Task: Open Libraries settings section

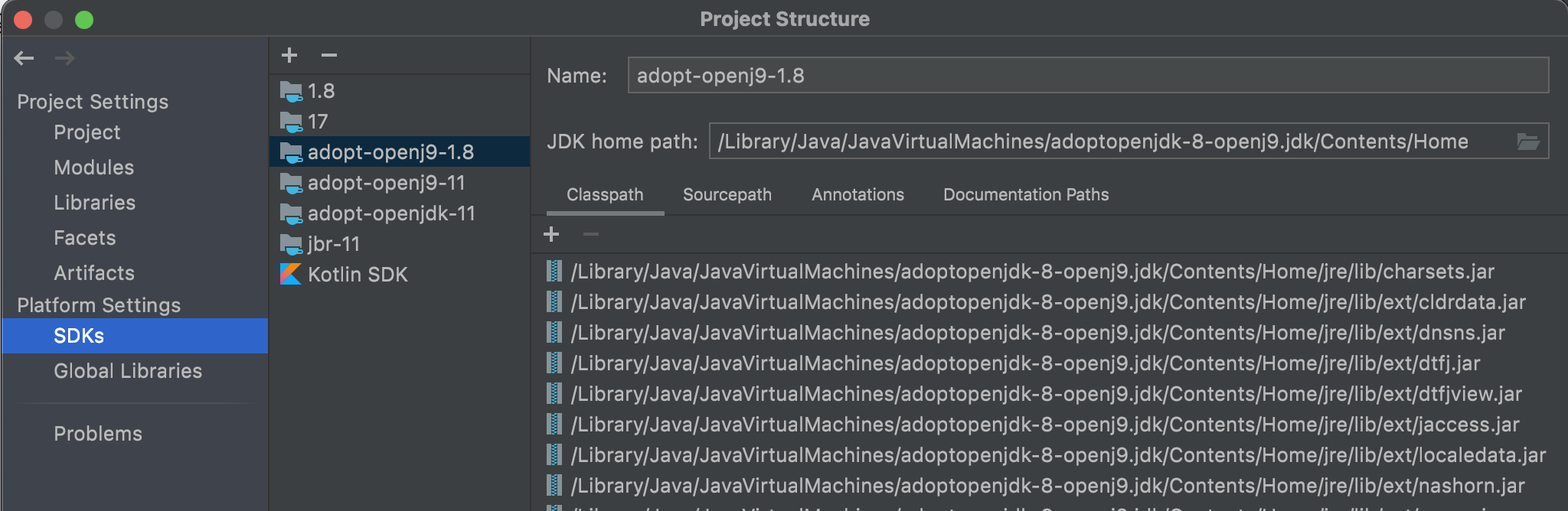Action: (95, 203)
